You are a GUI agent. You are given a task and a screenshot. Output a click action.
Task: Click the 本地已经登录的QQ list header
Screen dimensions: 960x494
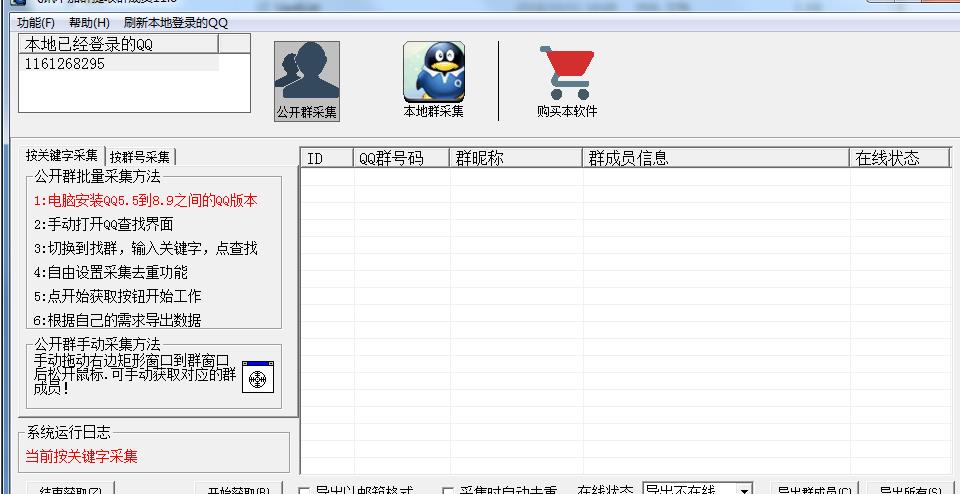click(119, 44)
